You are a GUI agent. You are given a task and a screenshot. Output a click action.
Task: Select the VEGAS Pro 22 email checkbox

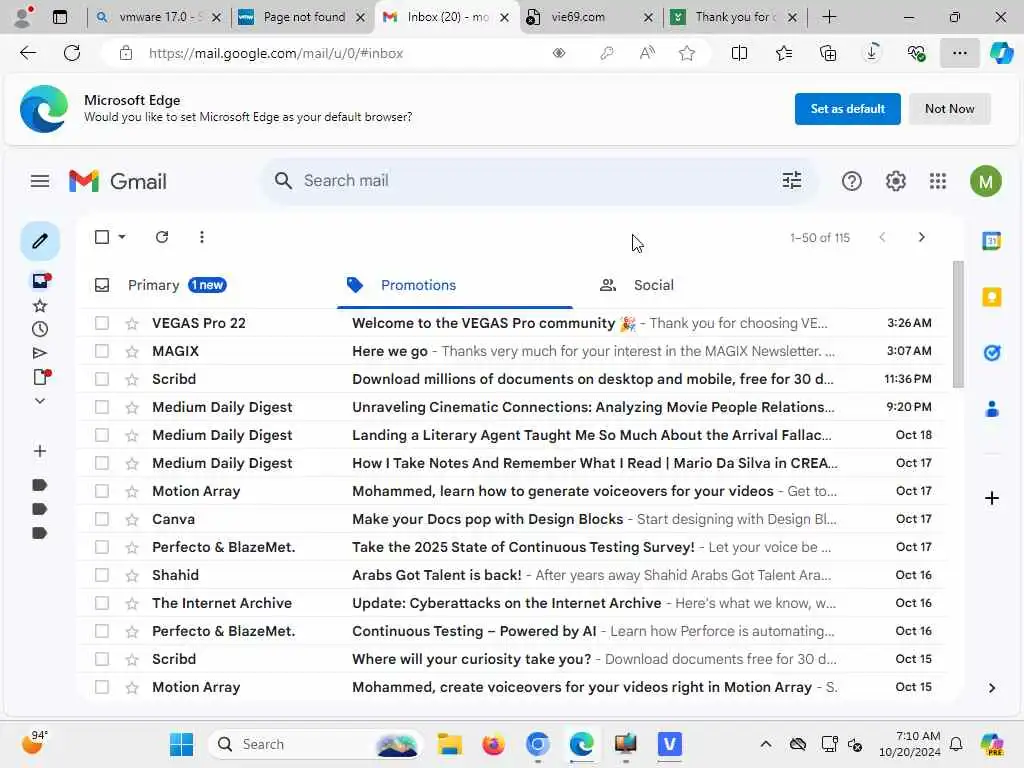click(102, 323)
